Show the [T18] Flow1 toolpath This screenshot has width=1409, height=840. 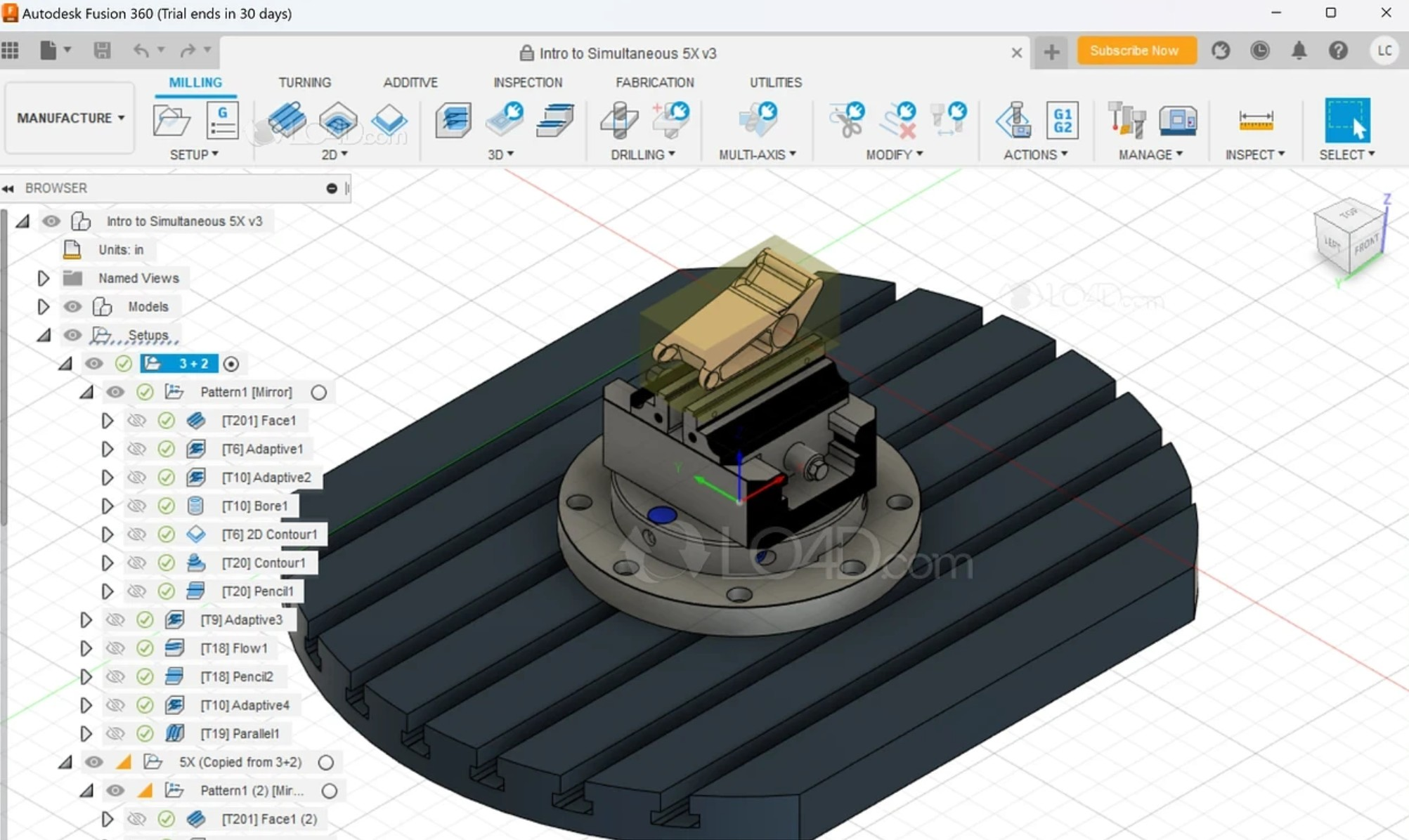(115, 648)
